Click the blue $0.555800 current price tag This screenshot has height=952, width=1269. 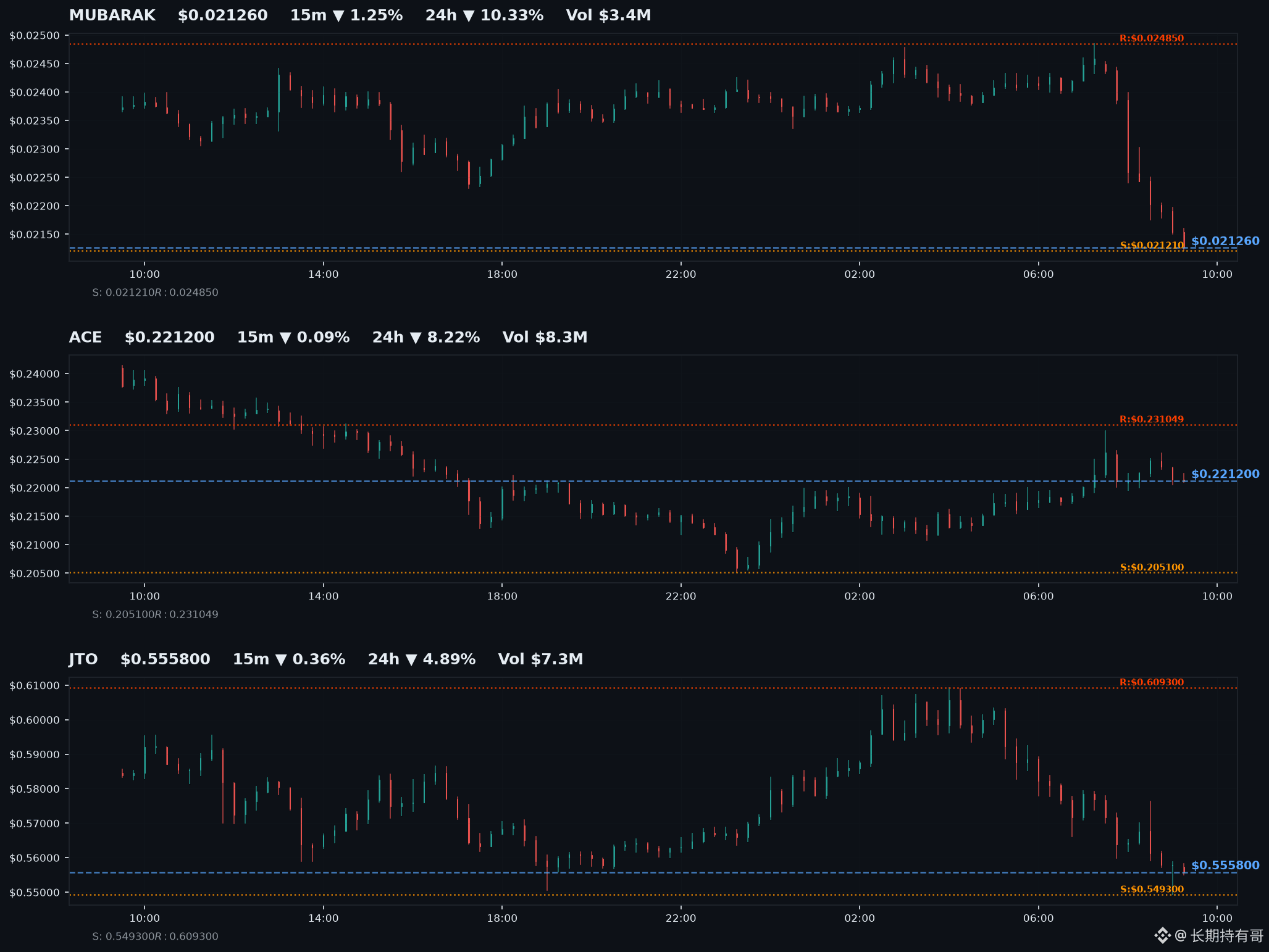click(x=1225, y=866)
